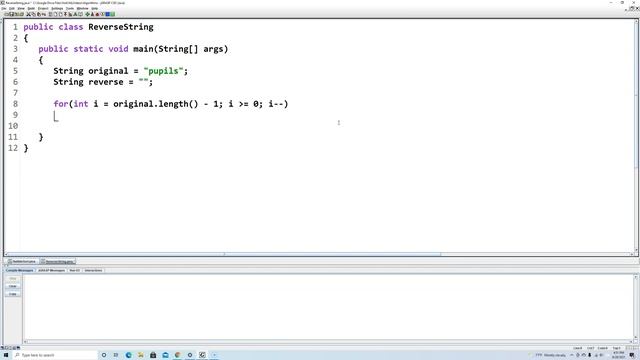
Task: Click line number 10 in the gutter
Action: [x=13, y=126]
